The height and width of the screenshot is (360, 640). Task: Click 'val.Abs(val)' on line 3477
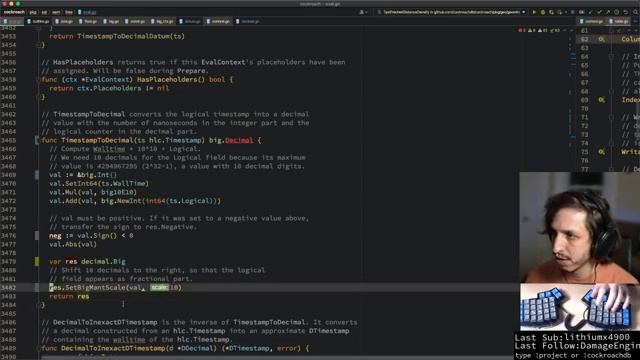click(x=73, y=244)
